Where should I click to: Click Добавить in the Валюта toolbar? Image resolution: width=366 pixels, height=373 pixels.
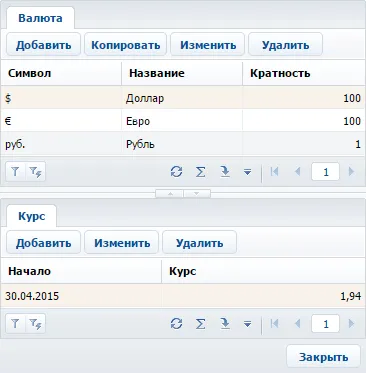(43, 45)
